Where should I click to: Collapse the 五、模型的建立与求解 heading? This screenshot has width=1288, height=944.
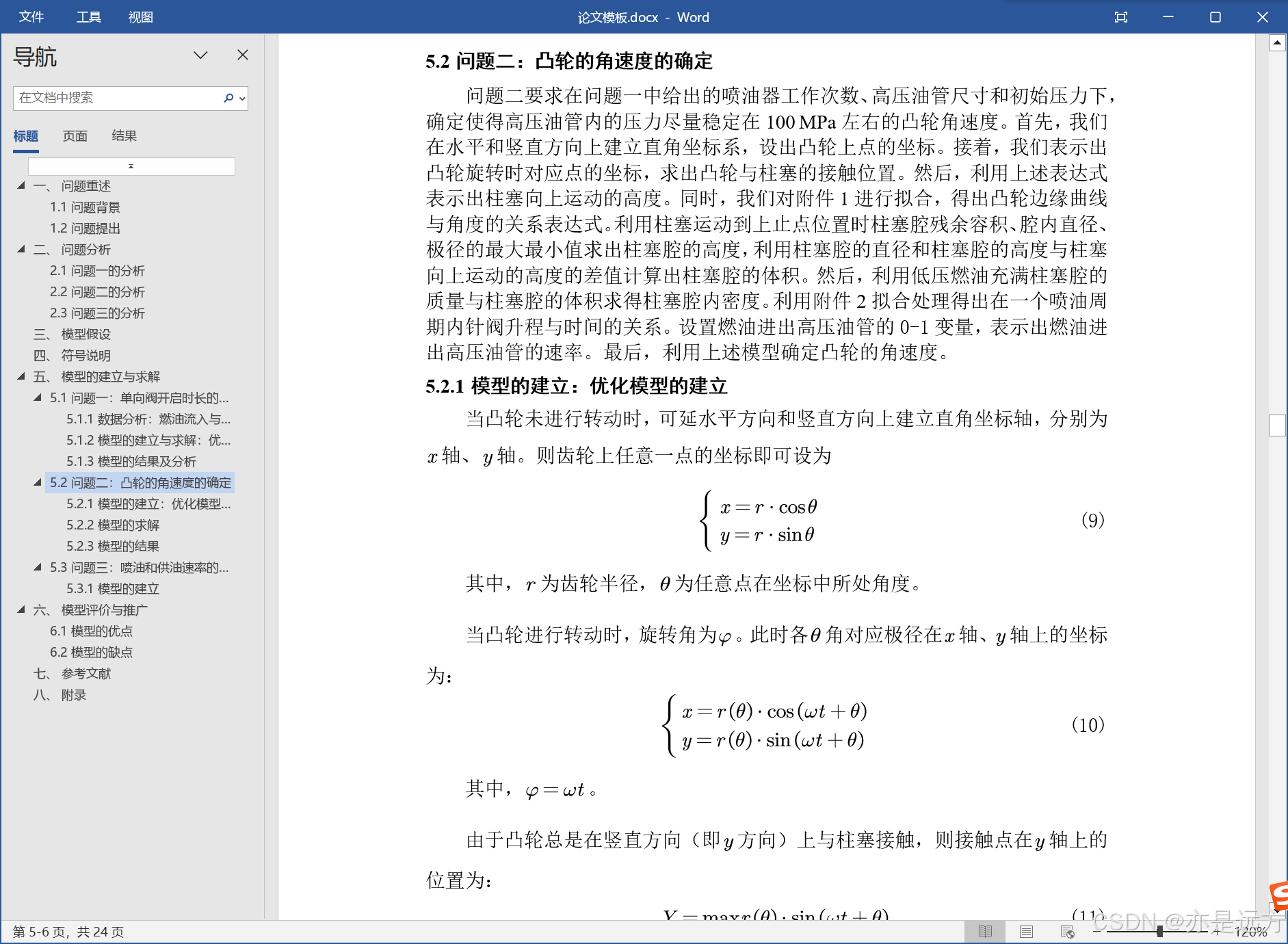coord(21,376)
